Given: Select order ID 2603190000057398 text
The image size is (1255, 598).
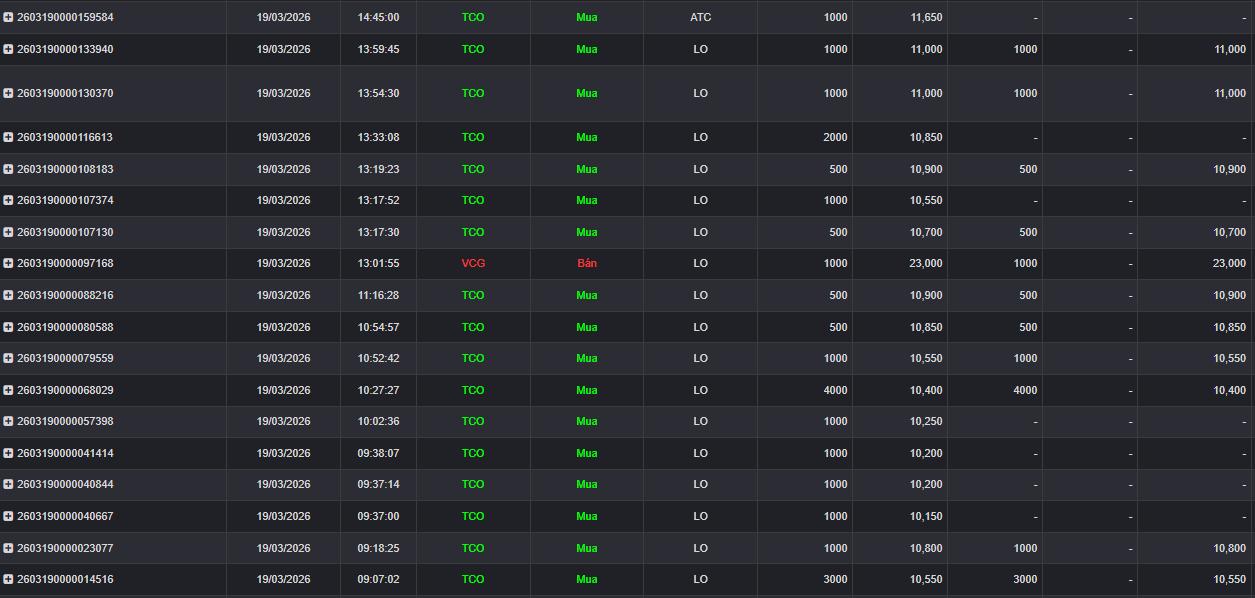Looking at the screenshot, I should (65, 421).
